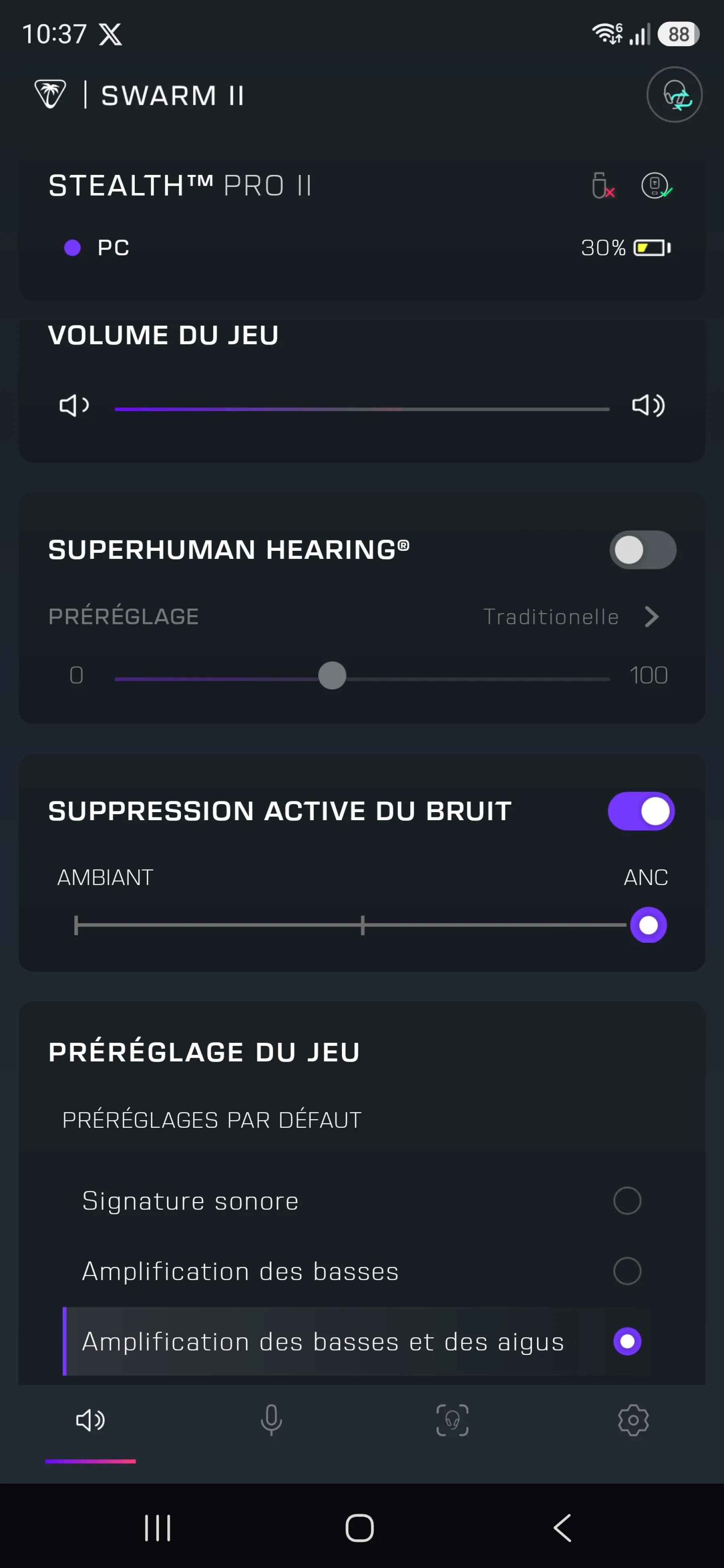Select Amplification des basses radio button
Viewport: 724px width, 1568px height.
click(627, 1271)
